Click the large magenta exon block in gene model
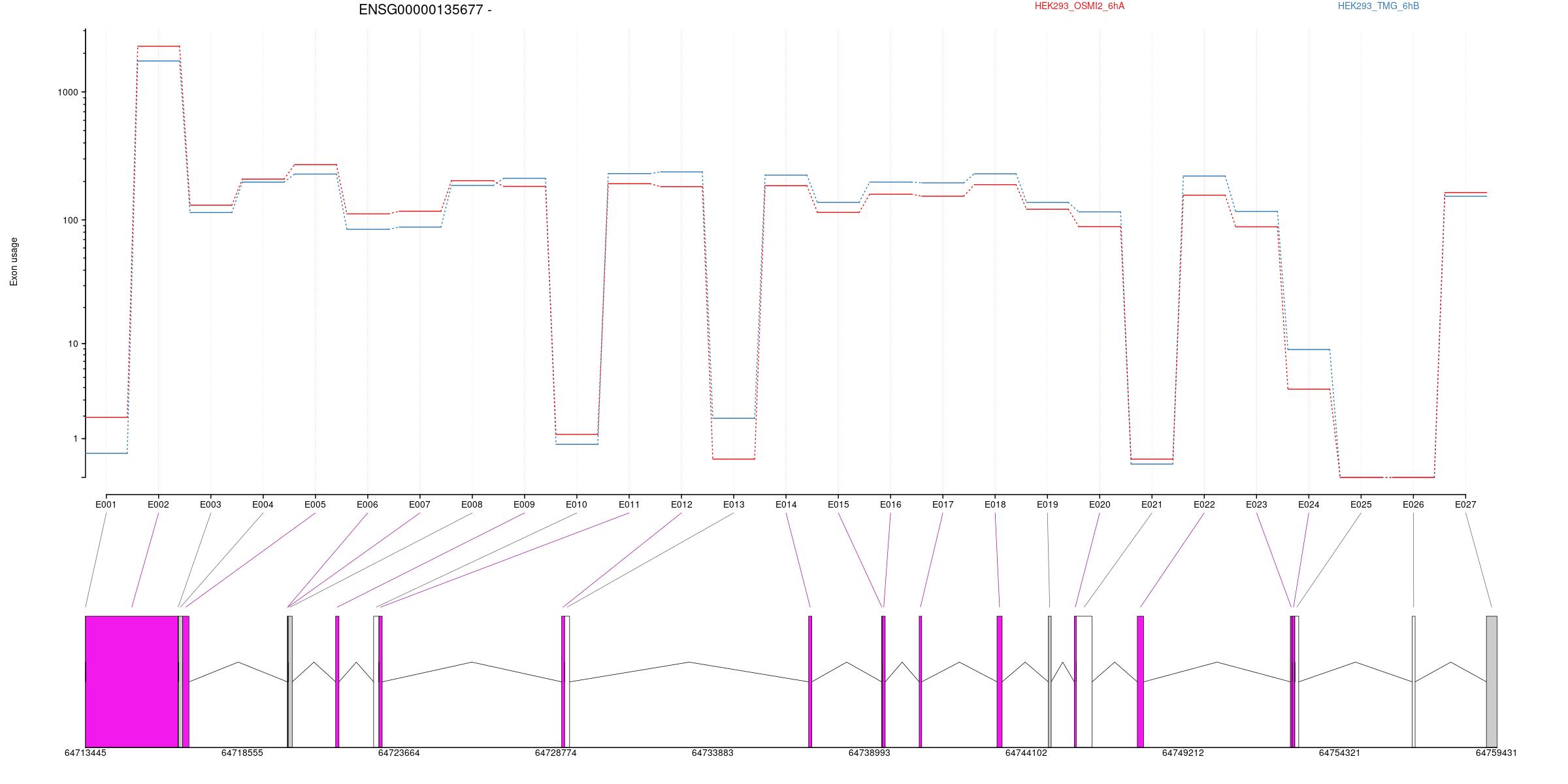 point(131,681)
